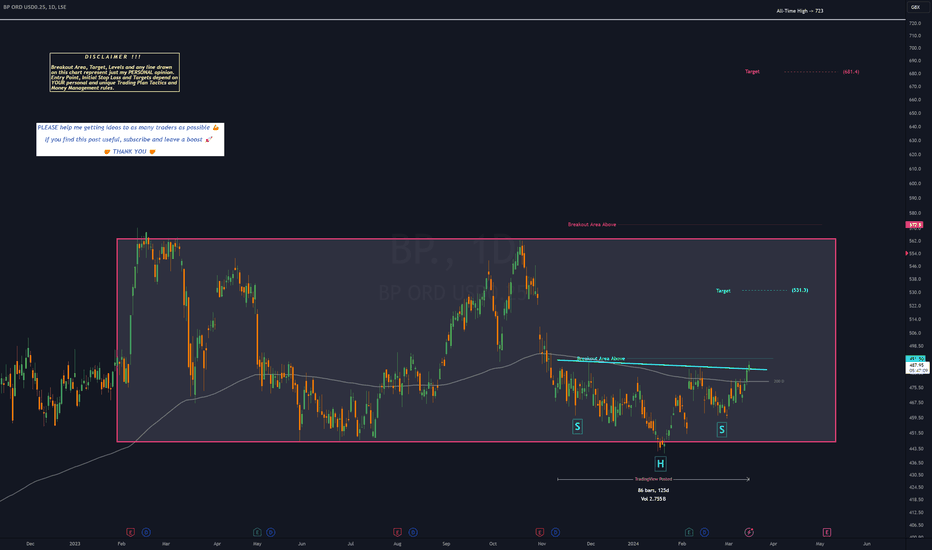Screen dimensions: 932x550
Task: Open the upcoming earnings marker above May 2024
Action: point(826,532)
